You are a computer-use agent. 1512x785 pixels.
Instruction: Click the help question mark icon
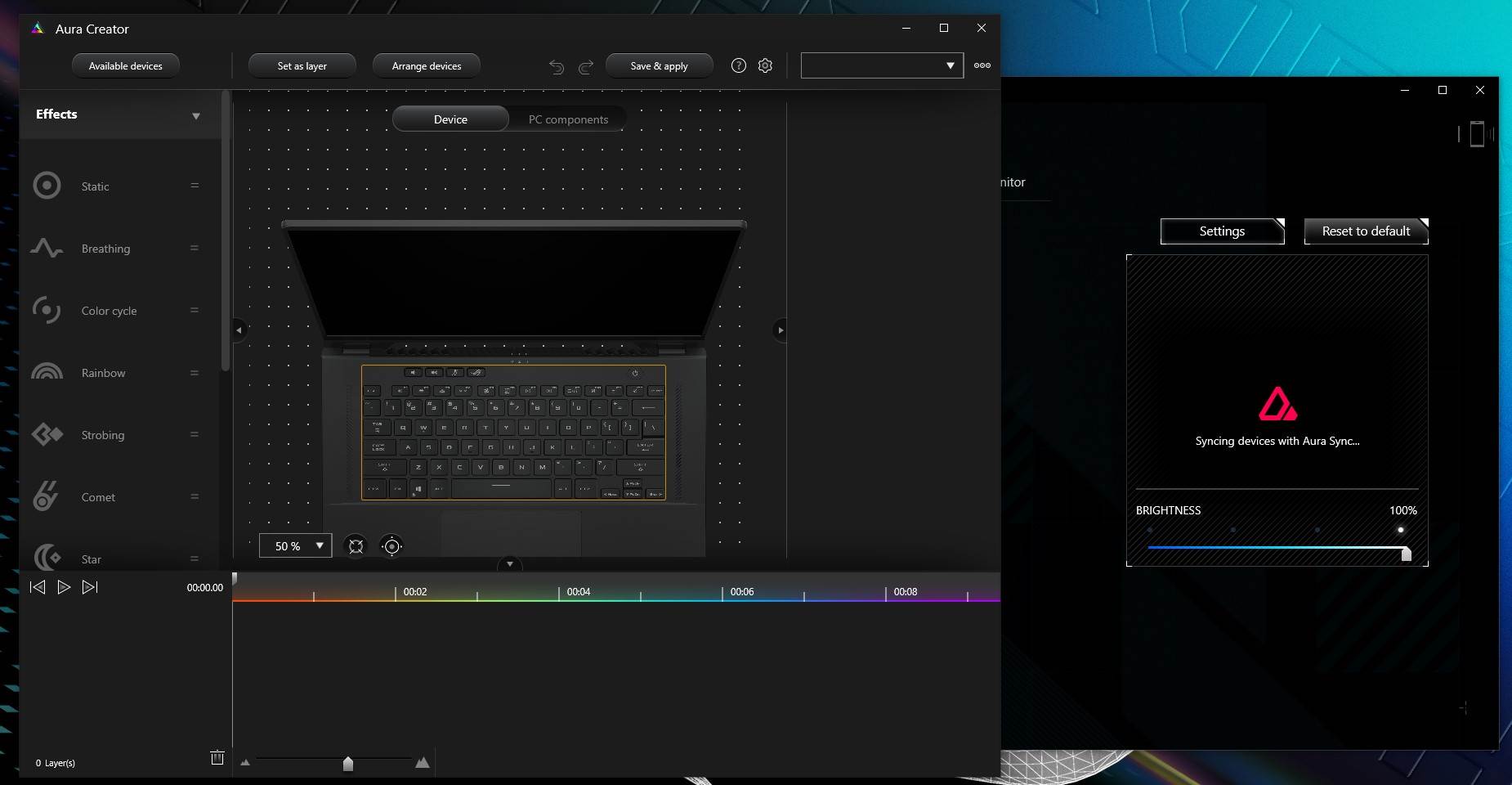(740, 65)
